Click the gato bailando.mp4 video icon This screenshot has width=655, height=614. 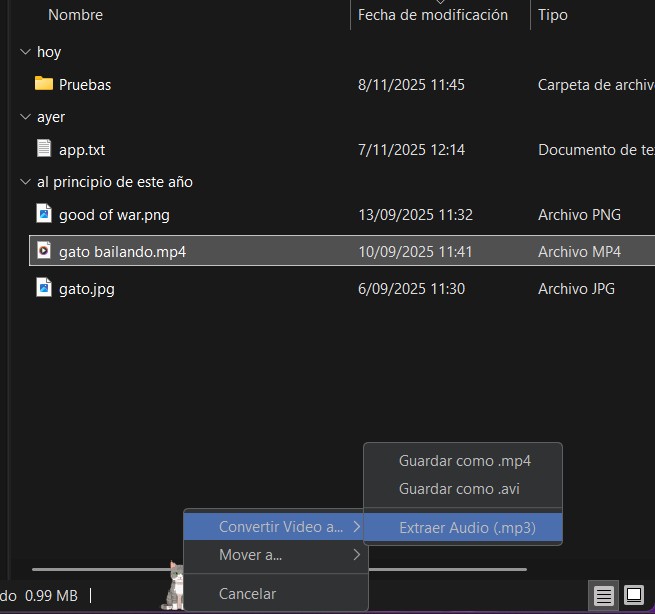[x=43, y=251]
